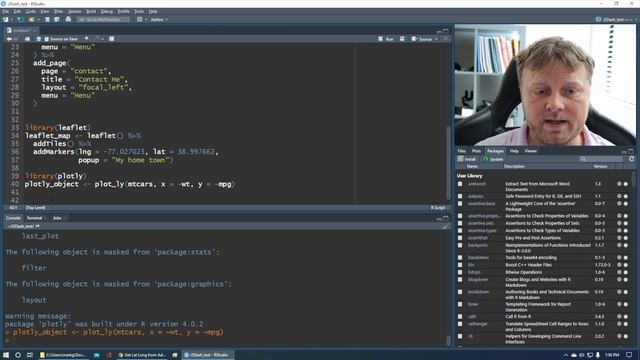
Task: Maximize the Packages pane
Action: click(x=631, y=151)
